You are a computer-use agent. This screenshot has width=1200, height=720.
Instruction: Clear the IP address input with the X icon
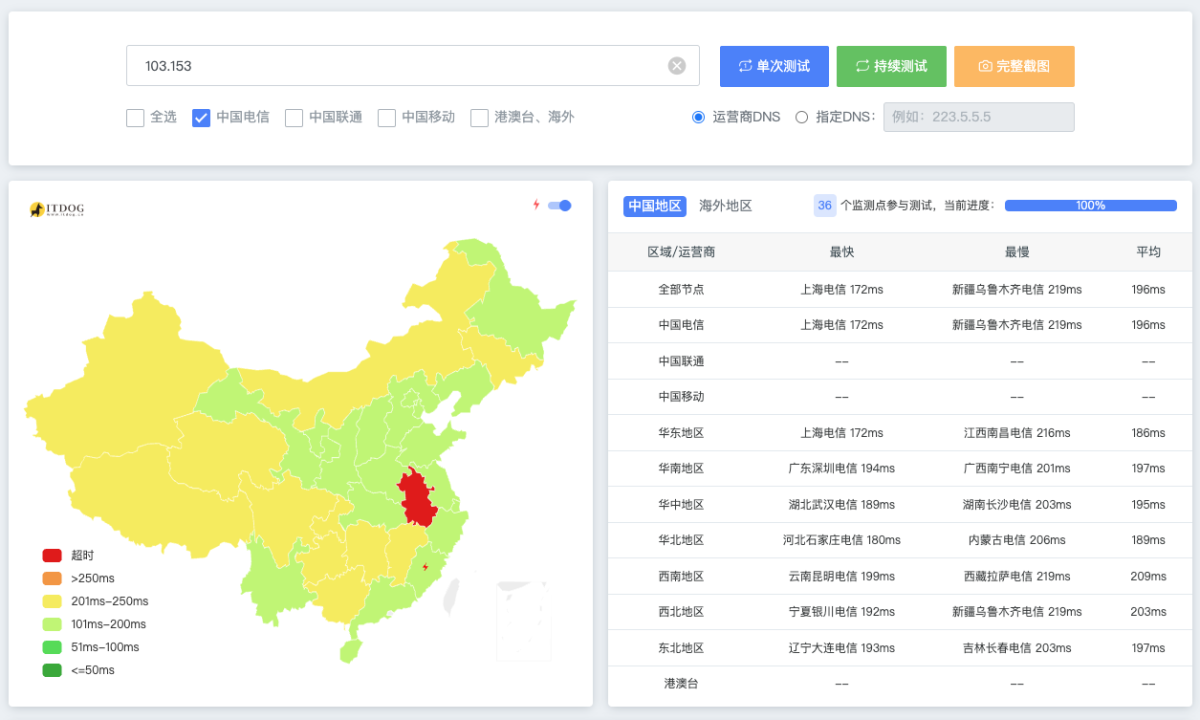click(677, 66)
